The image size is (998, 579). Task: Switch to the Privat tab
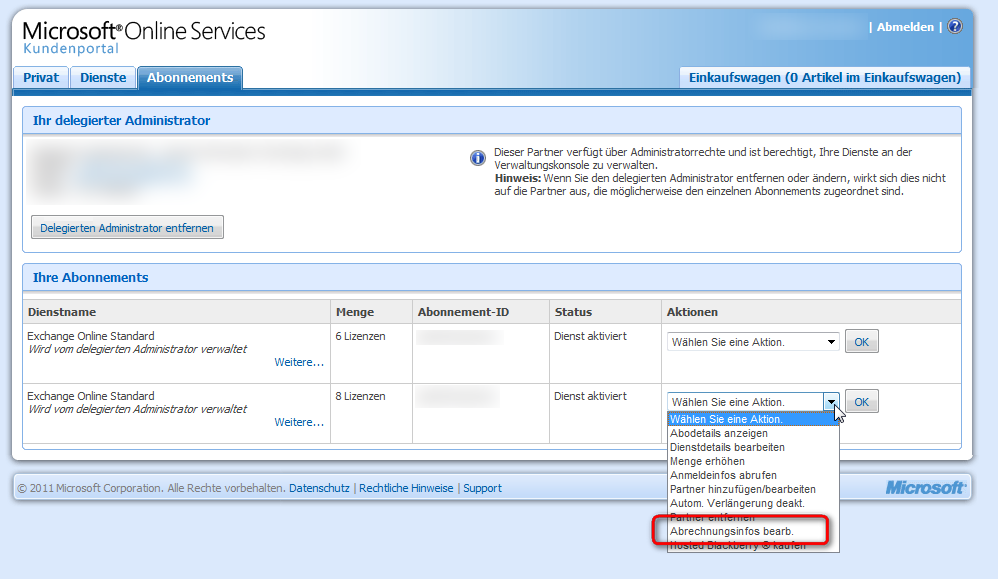point(41,78)
